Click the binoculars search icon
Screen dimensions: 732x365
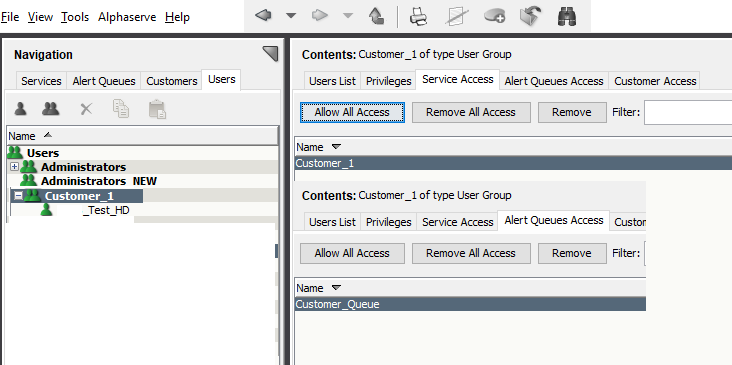567,16
